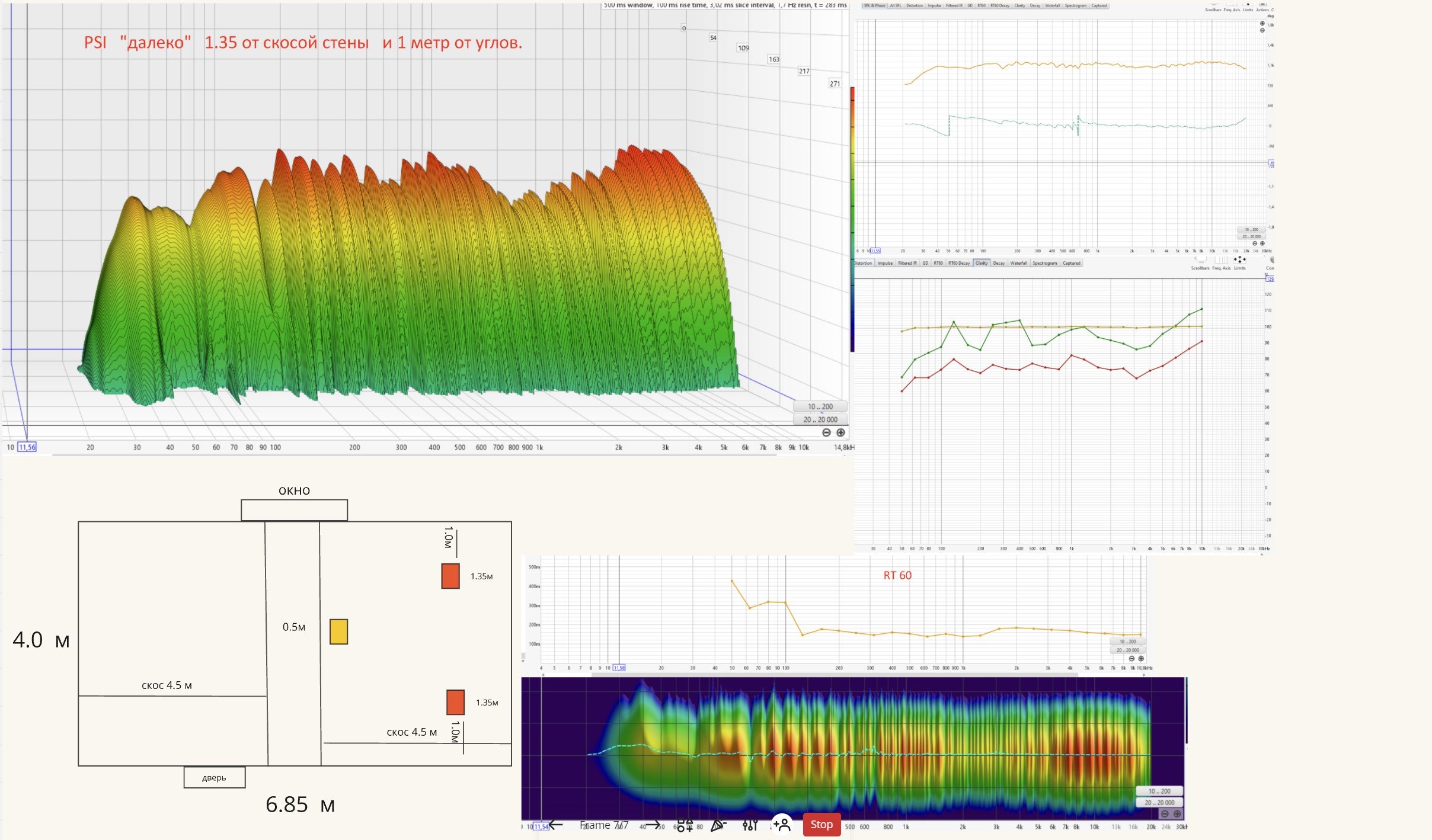
Task: Zoom out on the waterfall graph
Action: pyautogui.click(x=827, y=432)
